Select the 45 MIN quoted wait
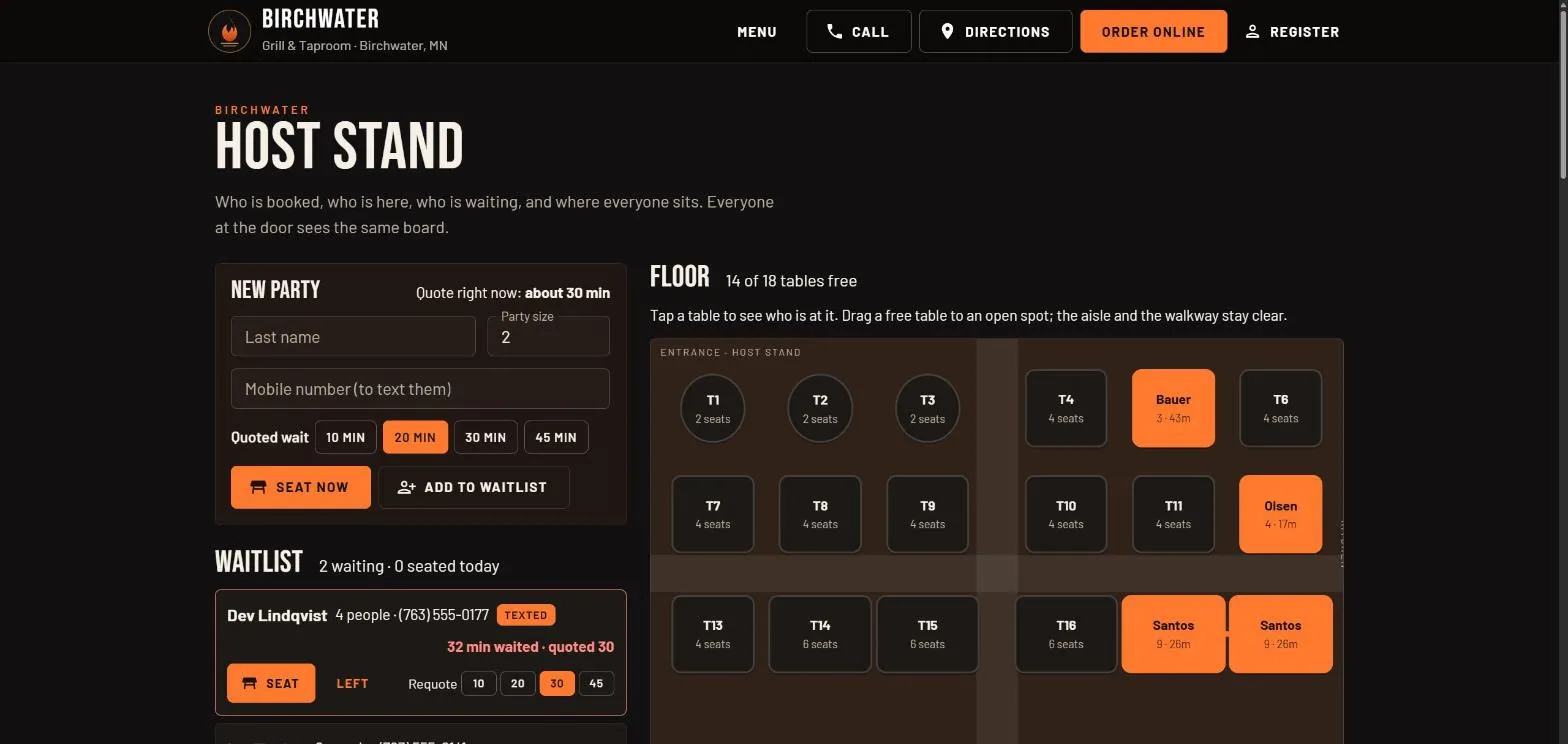The image size is (1568, 744). 556,437
